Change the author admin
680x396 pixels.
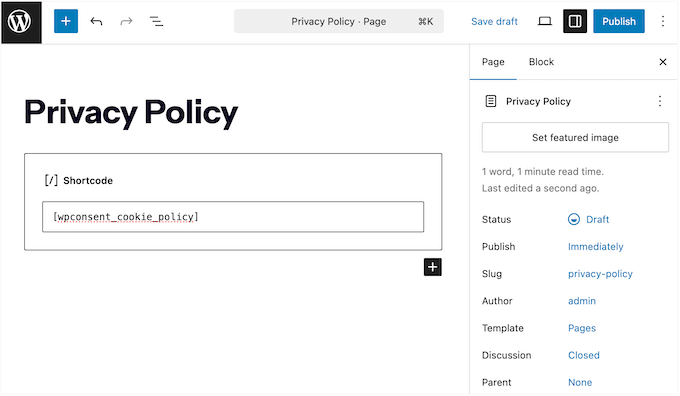[x=582, y=301]
